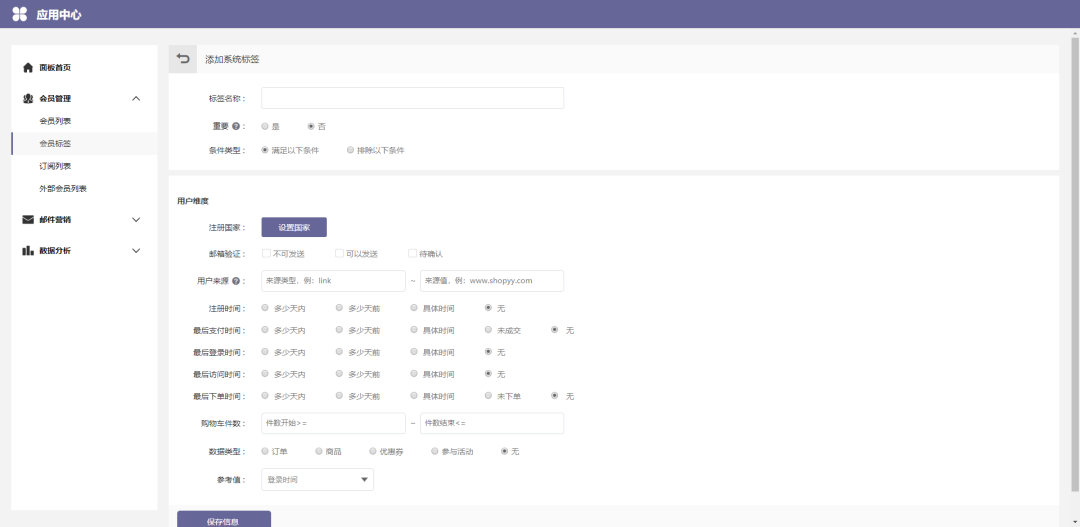Viewport: 1080px width, 527px height.
Task: Click the back arrow icon beside 添加系统标签
Action: coord(183,59)
